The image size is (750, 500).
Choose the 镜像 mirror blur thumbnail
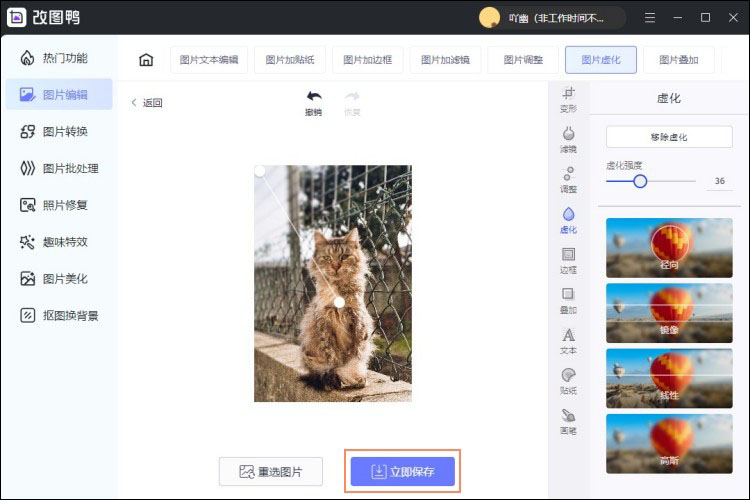click(669, 313)
